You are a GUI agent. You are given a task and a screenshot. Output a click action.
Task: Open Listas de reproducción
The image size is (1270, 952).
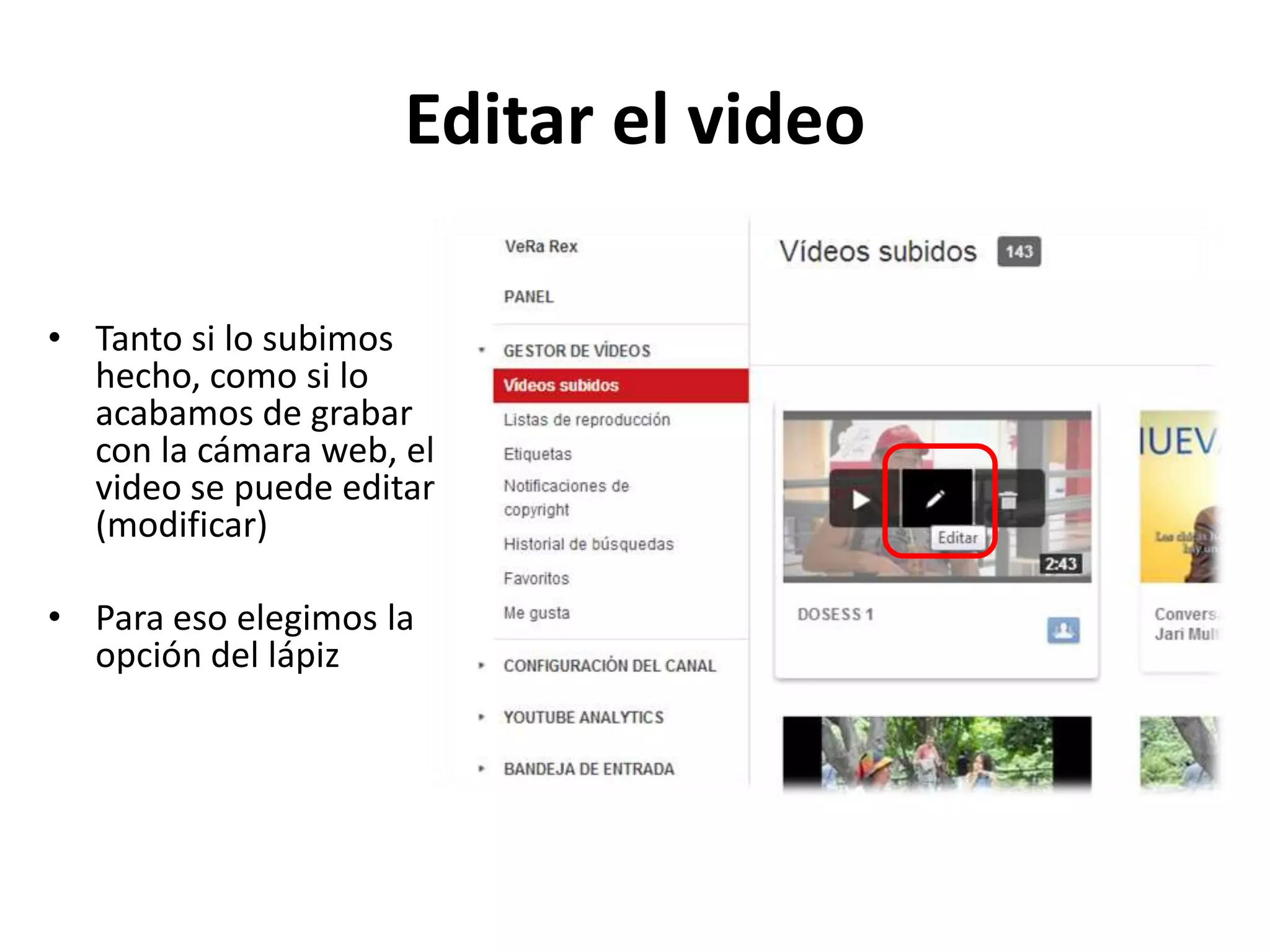587,420
